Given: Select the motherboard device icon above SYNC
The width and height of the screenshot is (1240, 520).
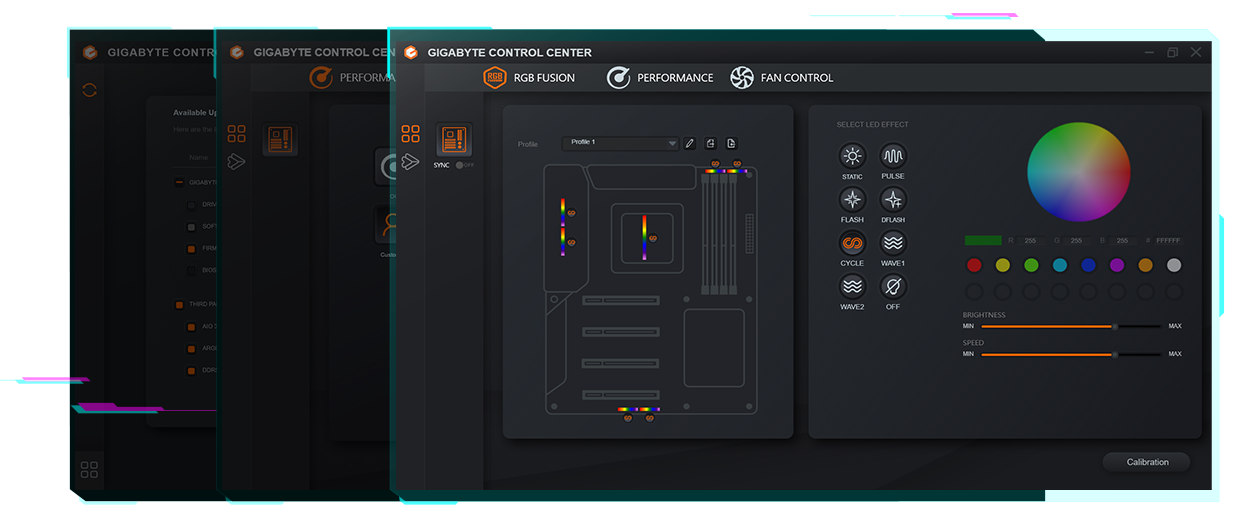Looking at the screenshot, I should coord(454,139).
